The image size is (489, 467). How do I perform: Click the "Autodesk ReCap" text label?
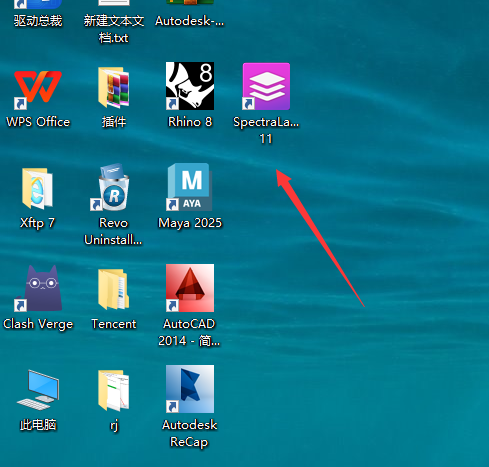190,433
